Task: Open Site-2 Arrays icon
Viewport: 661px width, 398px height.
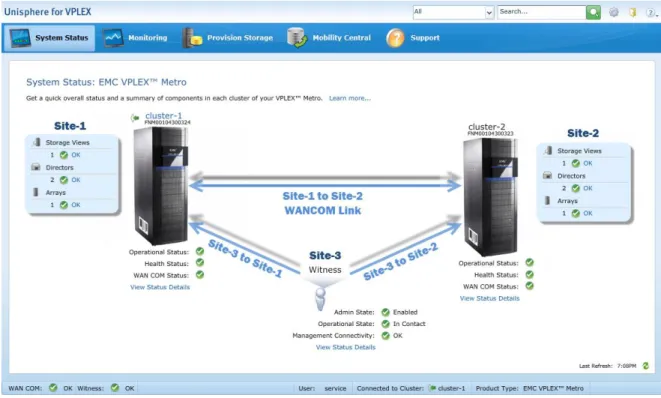Action: click(548, 201)
